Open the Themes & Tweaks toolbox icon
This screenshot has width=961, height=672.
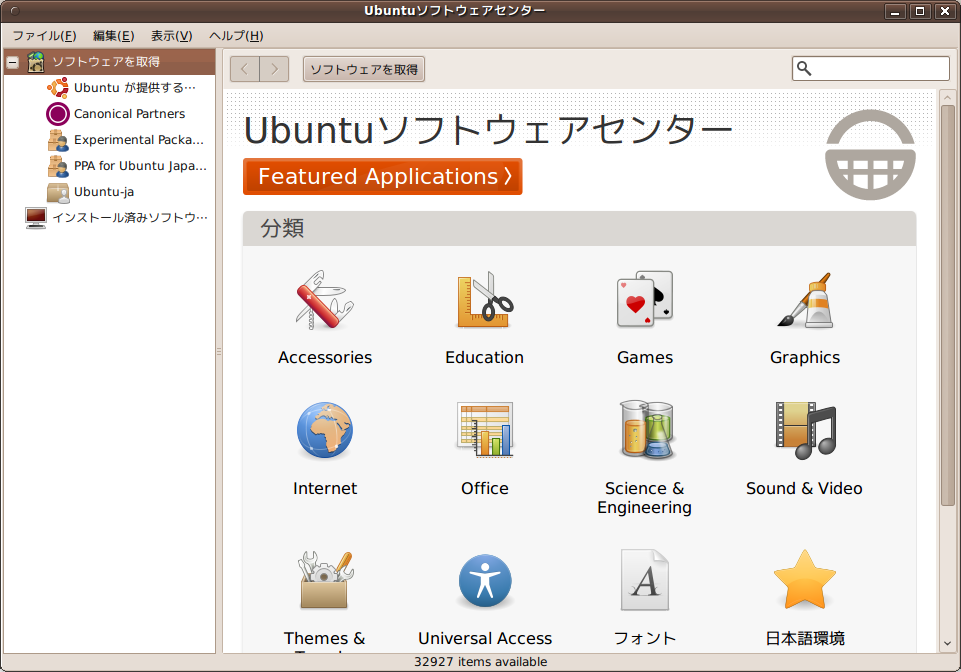[x=325, y=580]
